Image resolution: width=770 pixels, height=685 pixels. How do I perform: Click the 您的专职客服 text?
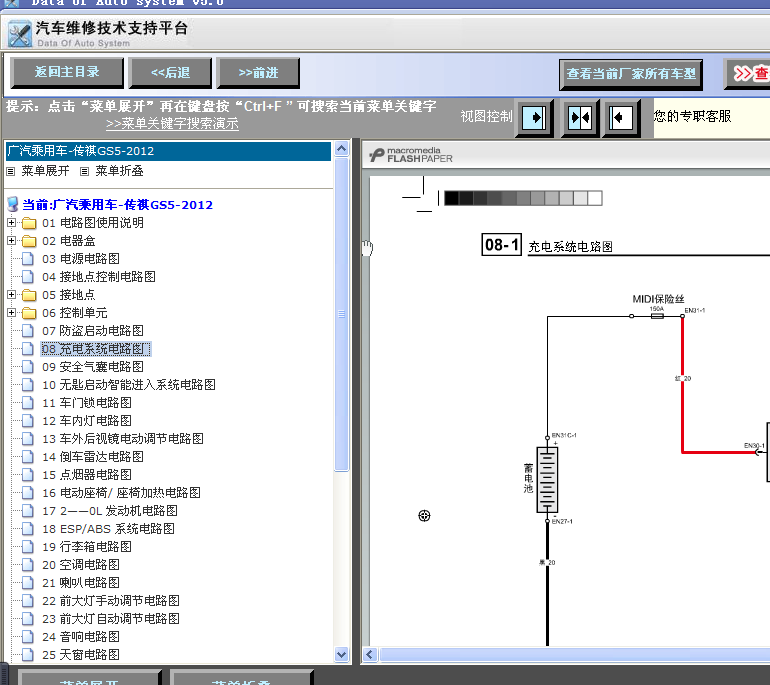coord(692,116)
